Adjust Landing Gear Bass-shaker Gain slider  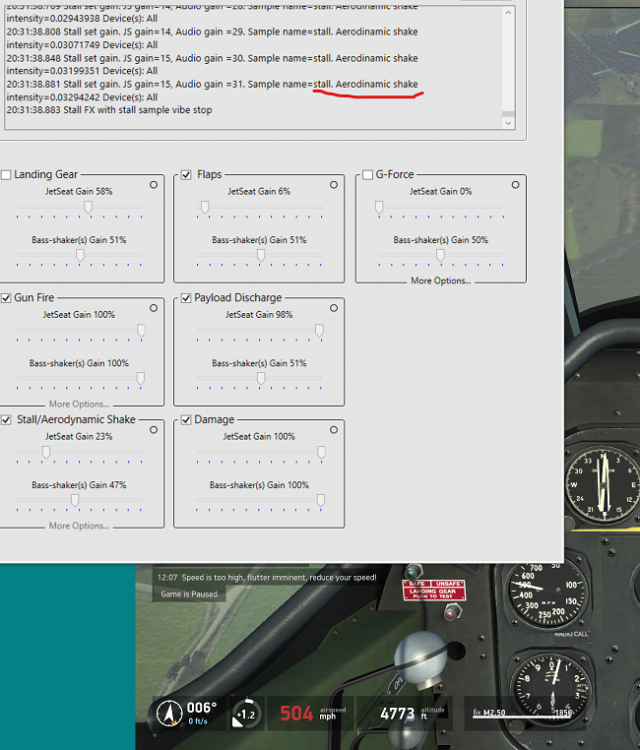click(80, 255)
